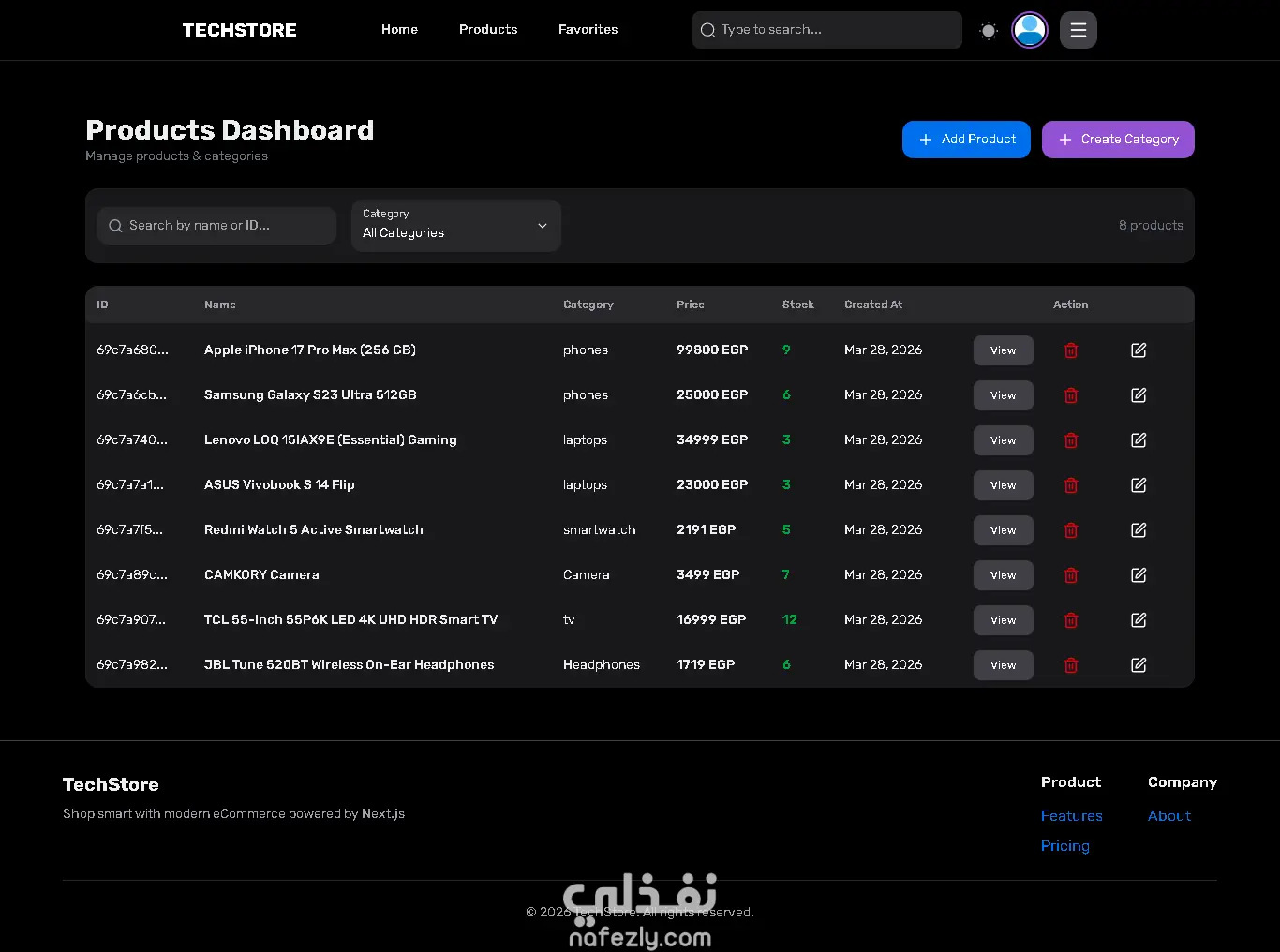Edit the TCL 55-Inch TV product
Image resolution: width=1280 pixels, height=952 pixels.
coord(1139,620)
